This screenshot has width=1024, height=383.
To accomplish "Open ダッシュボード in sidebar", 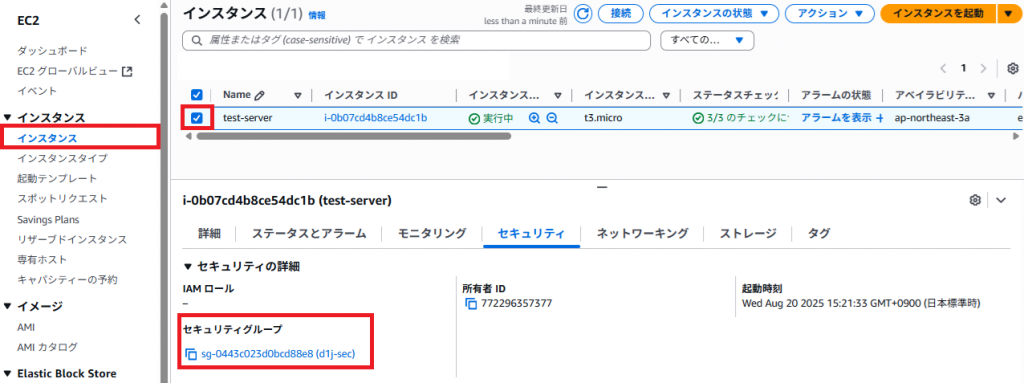I will point(52,50).
